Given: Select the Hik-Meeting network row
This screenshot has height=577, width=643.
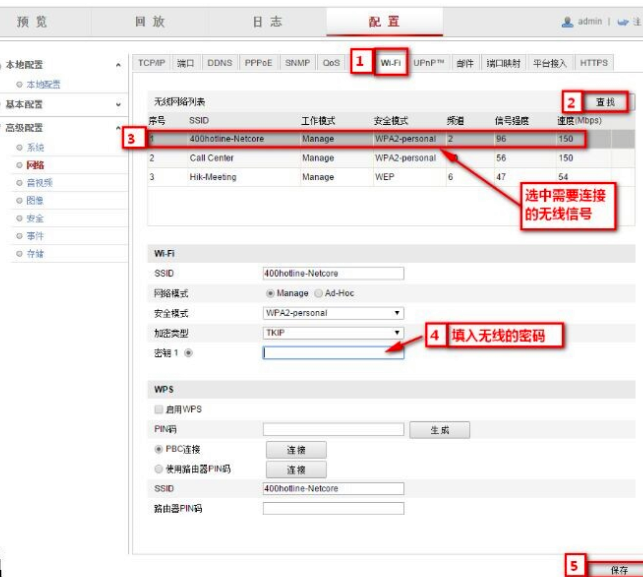Looking at the screenshot, I should pos(391,177).
